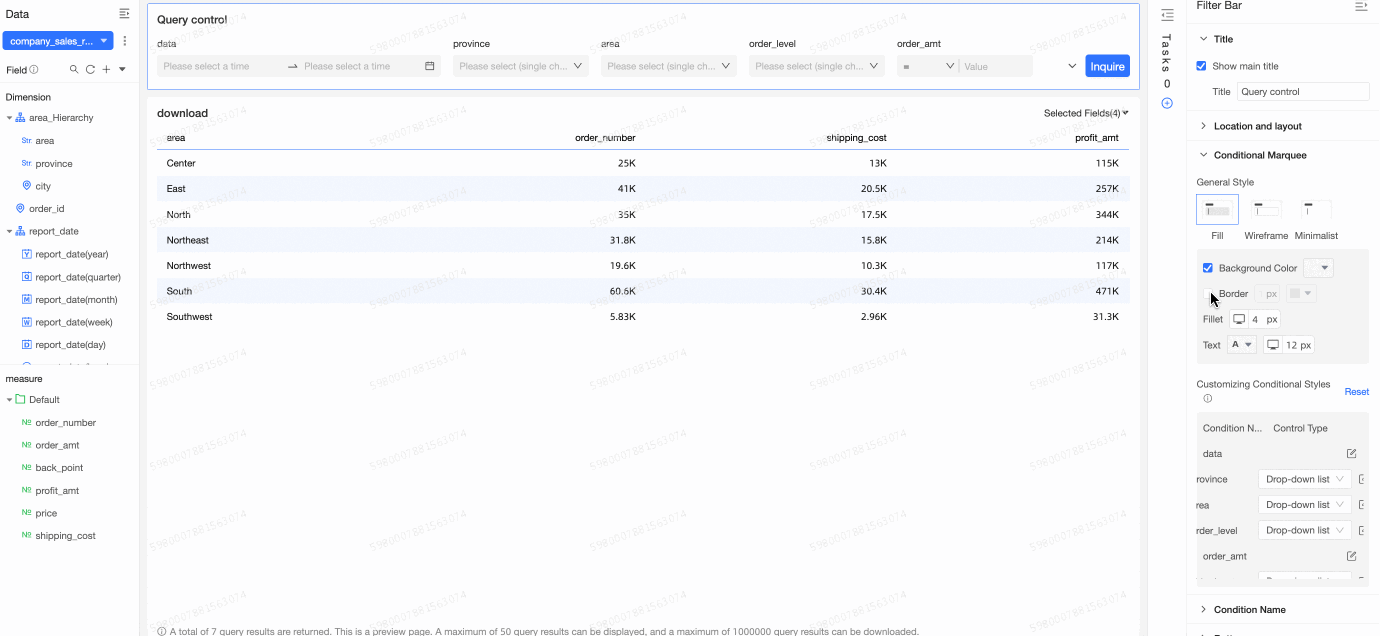Click the Reset link

[1357, 392]
